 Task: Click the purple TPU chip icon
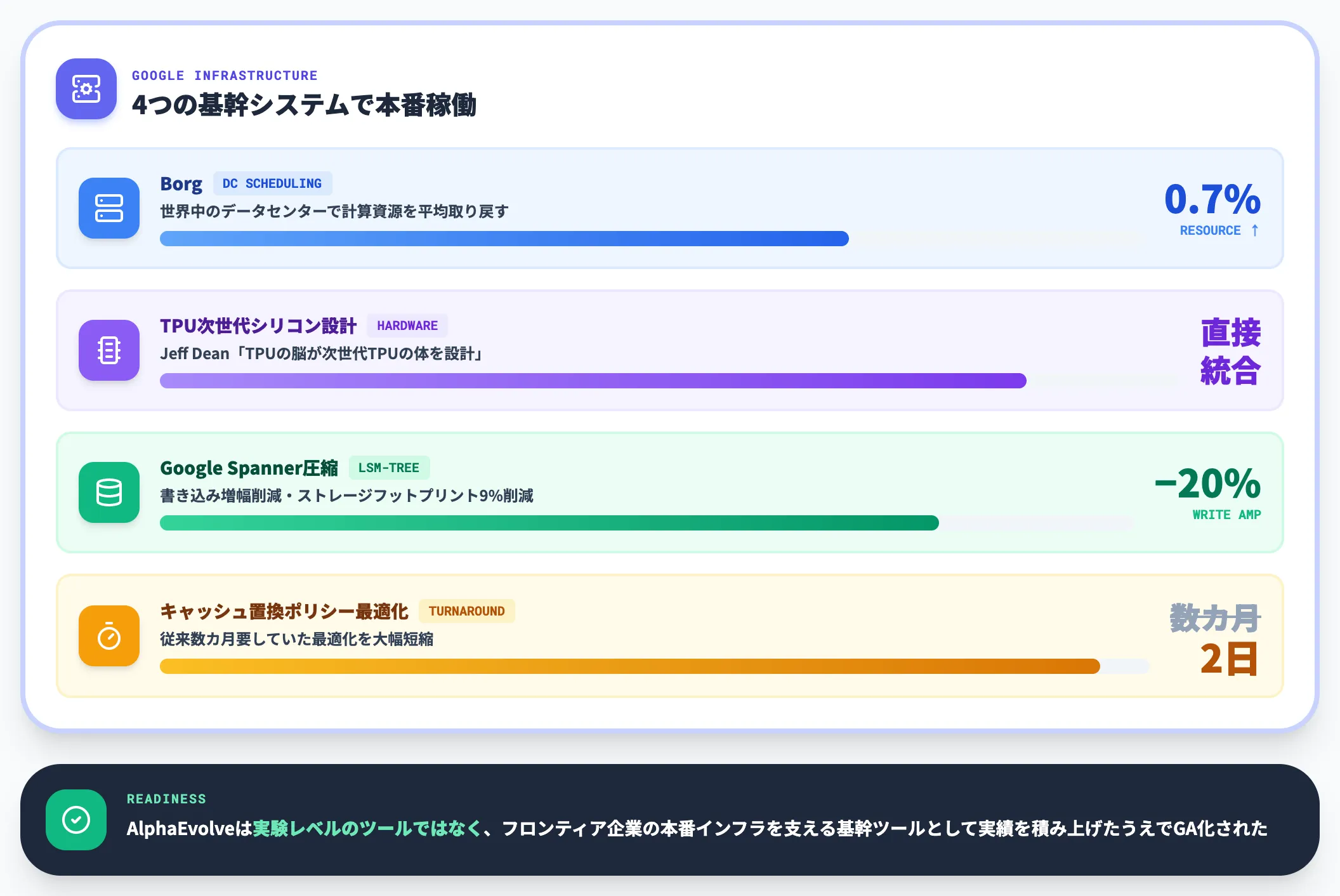[109, 350]
